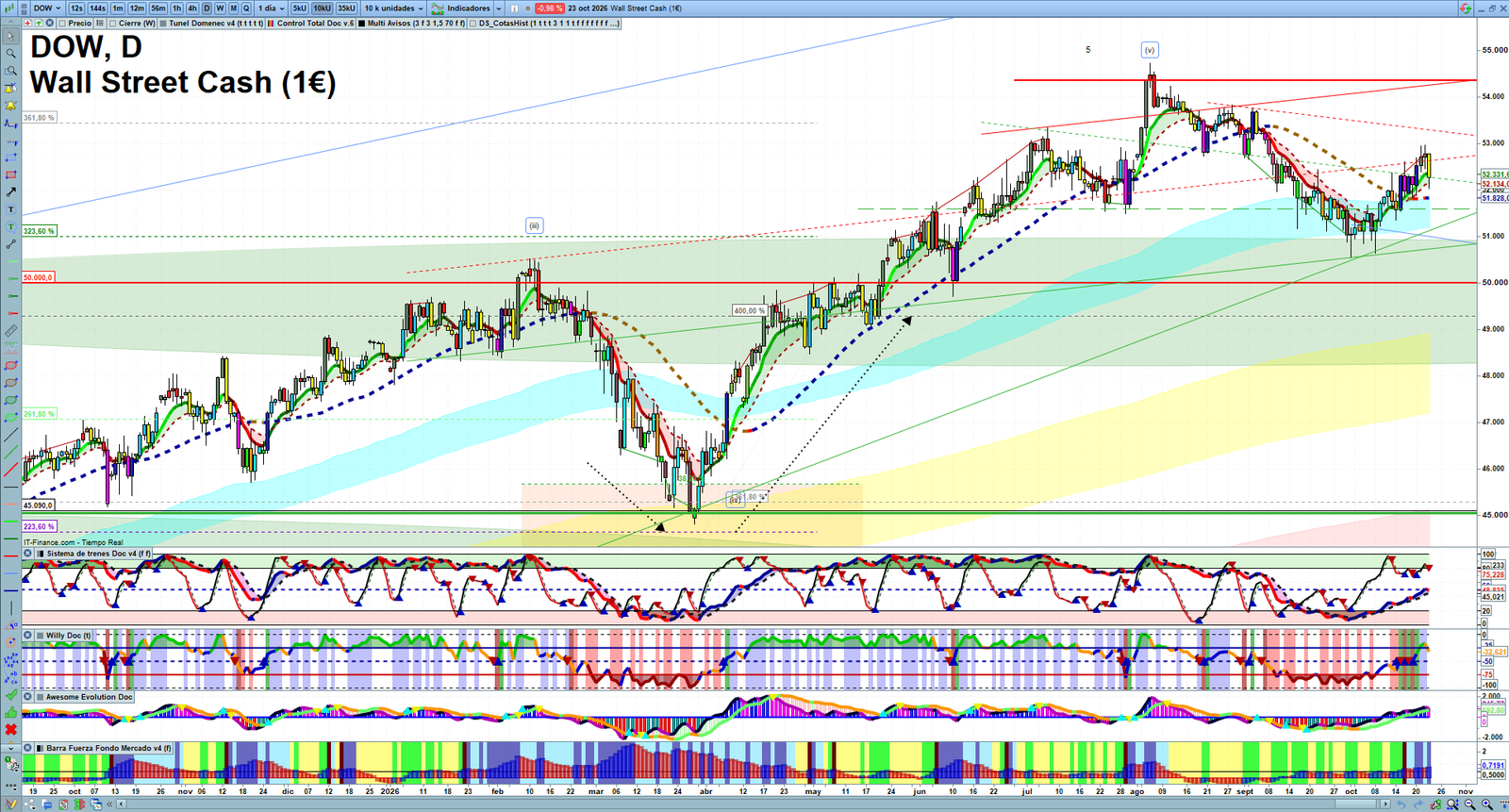Click the Multi Avisos black color swatch

point(362,24)
